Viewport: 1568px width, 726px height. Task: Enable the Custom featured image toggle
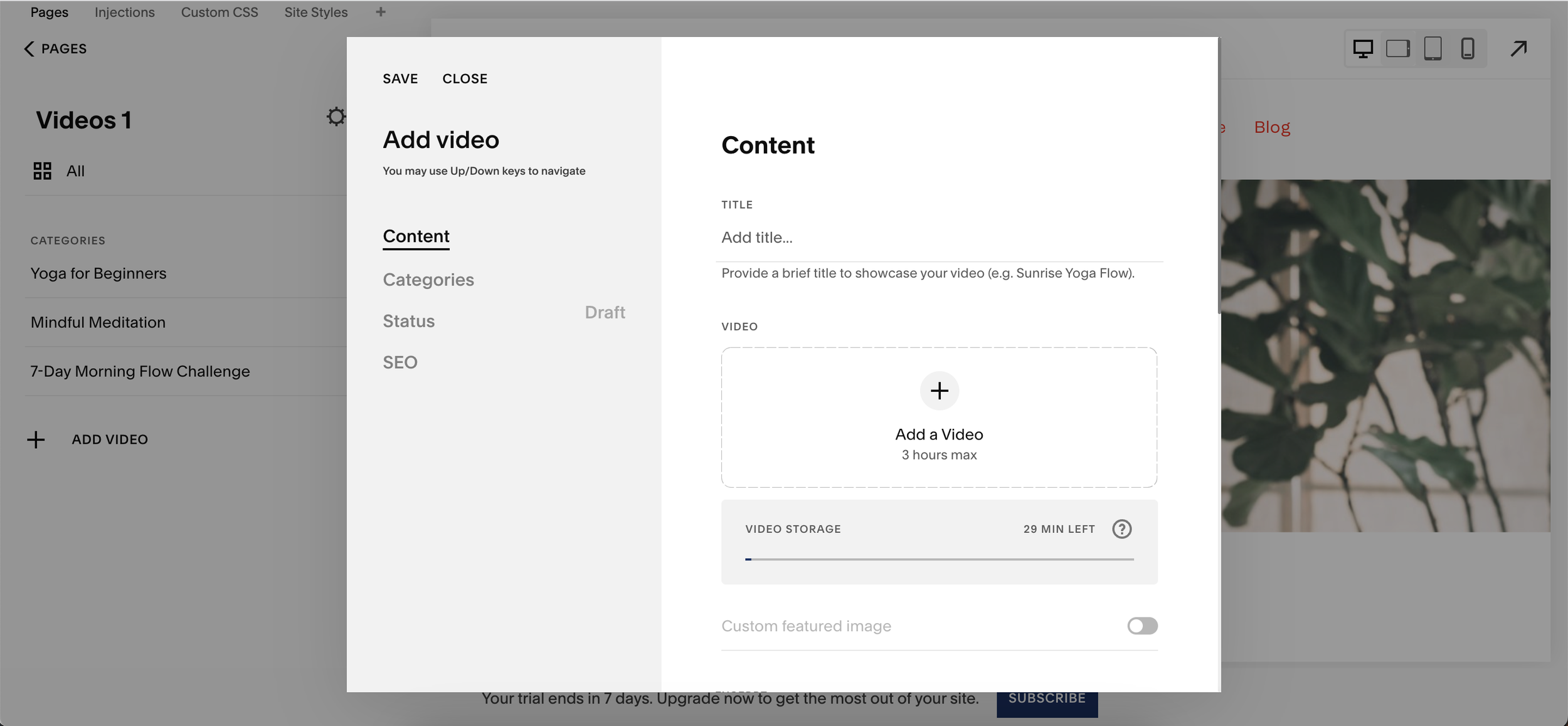coord(1142,626)
